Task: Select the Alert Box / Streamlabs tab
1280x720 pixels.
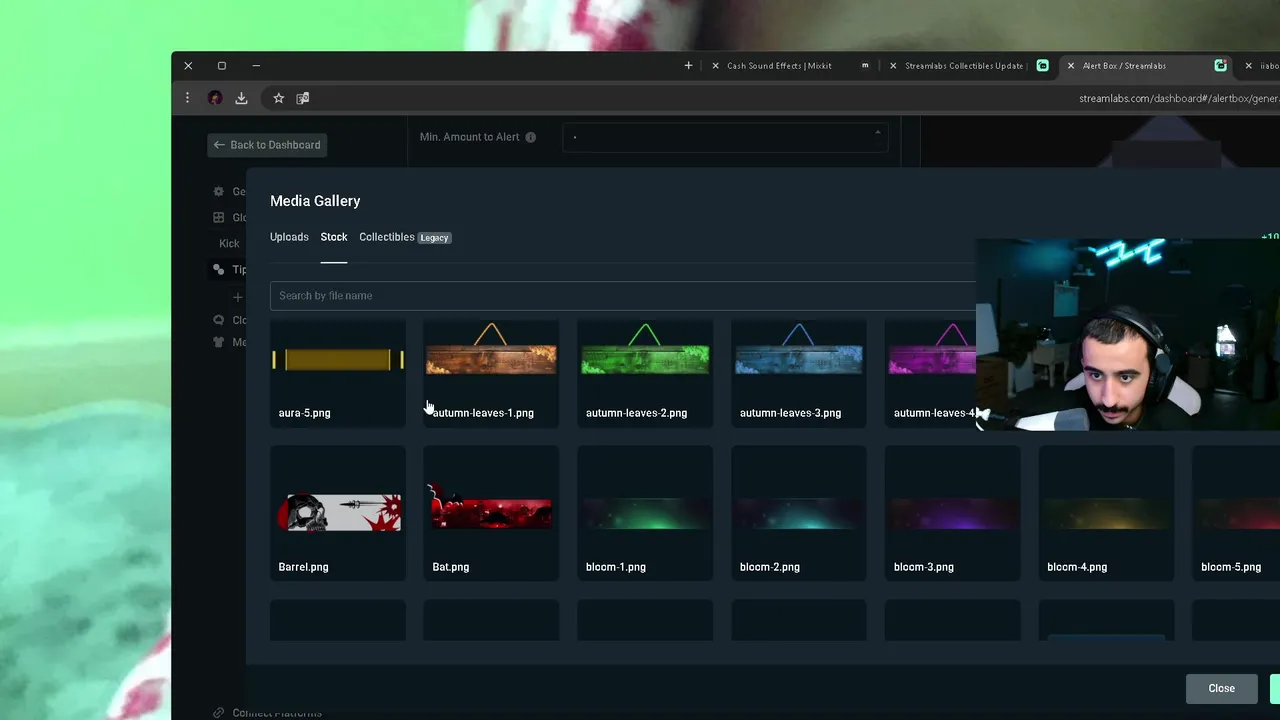Action: pyautogui.click(x=1124, y=66)
